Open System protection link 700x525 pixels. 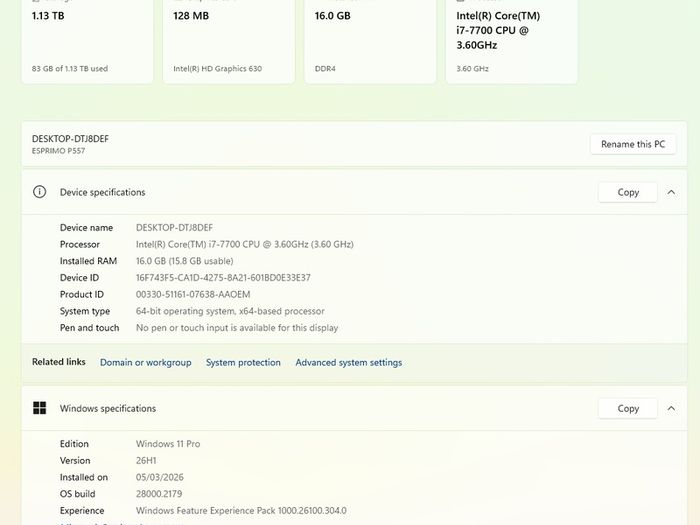tap(243, 362)
